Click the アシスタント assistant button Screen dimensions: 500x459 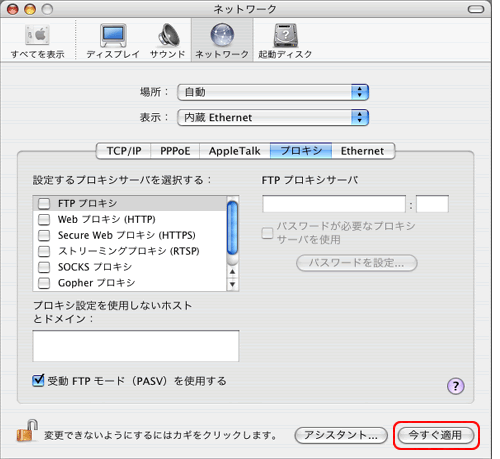(341, 435)
